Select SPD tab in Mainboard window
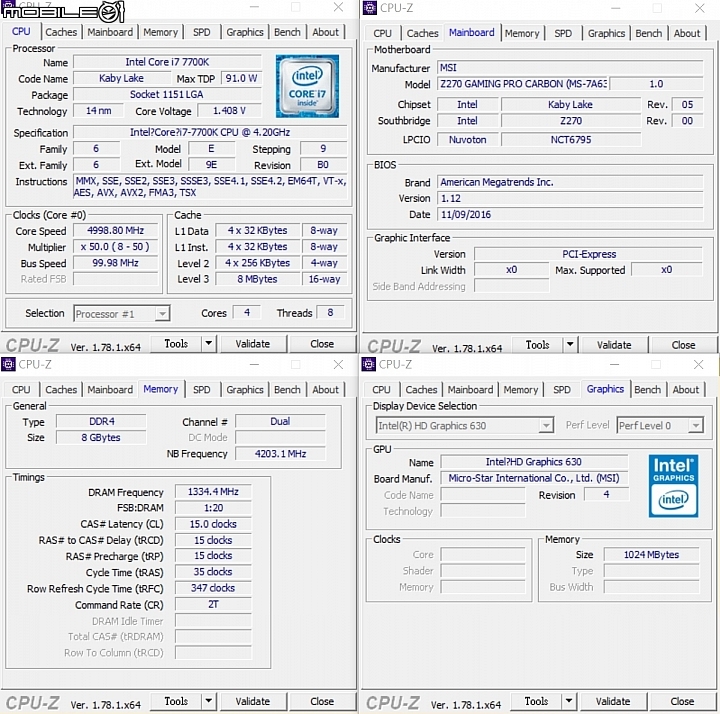The image size is (720, 714). point(563,34)
